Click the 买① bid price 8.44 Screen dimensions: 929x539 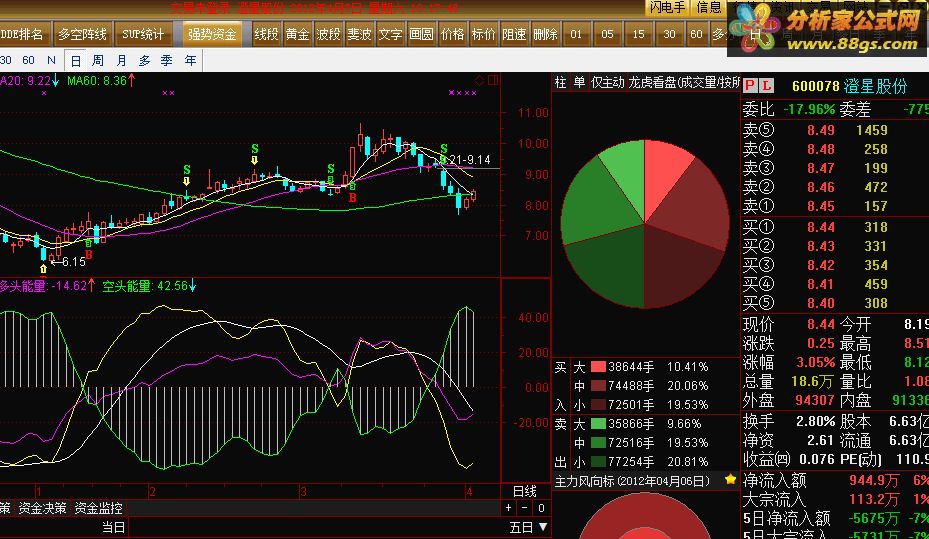coord(821,227)
